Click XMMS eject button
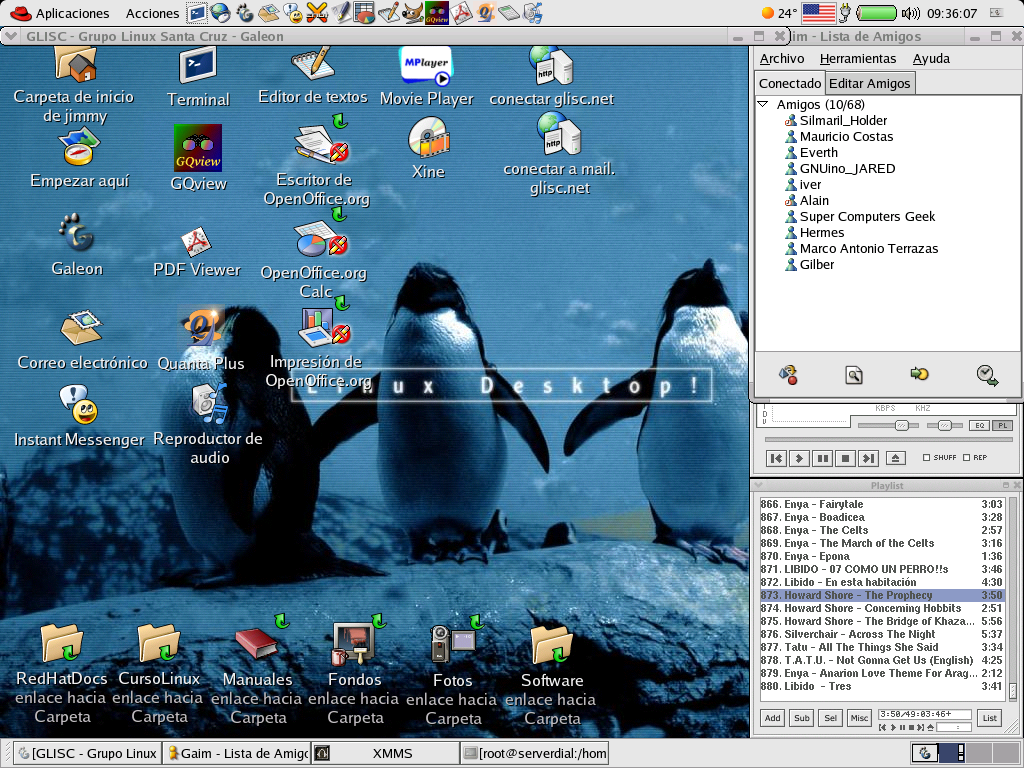Image resolution: width=1024 pixels, height=768 pixels. (895, 458)
